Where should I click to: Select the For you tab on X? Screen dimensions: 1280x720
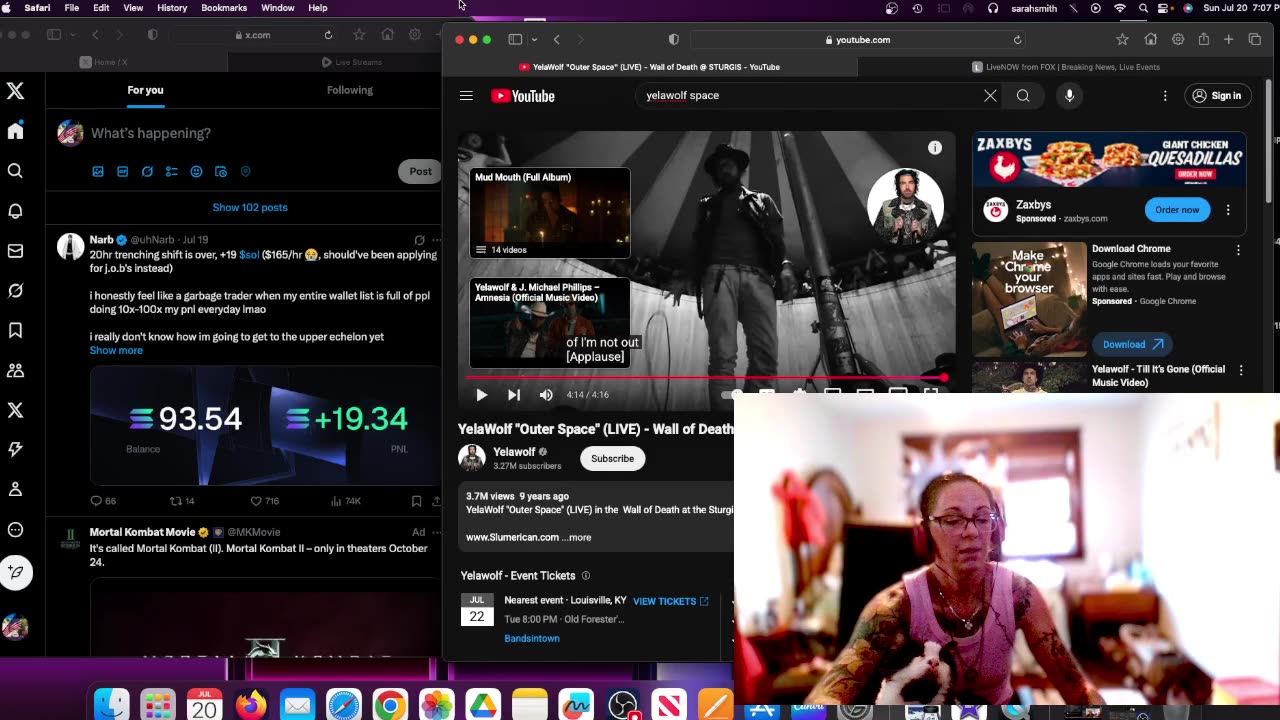[x=145, y=90]
